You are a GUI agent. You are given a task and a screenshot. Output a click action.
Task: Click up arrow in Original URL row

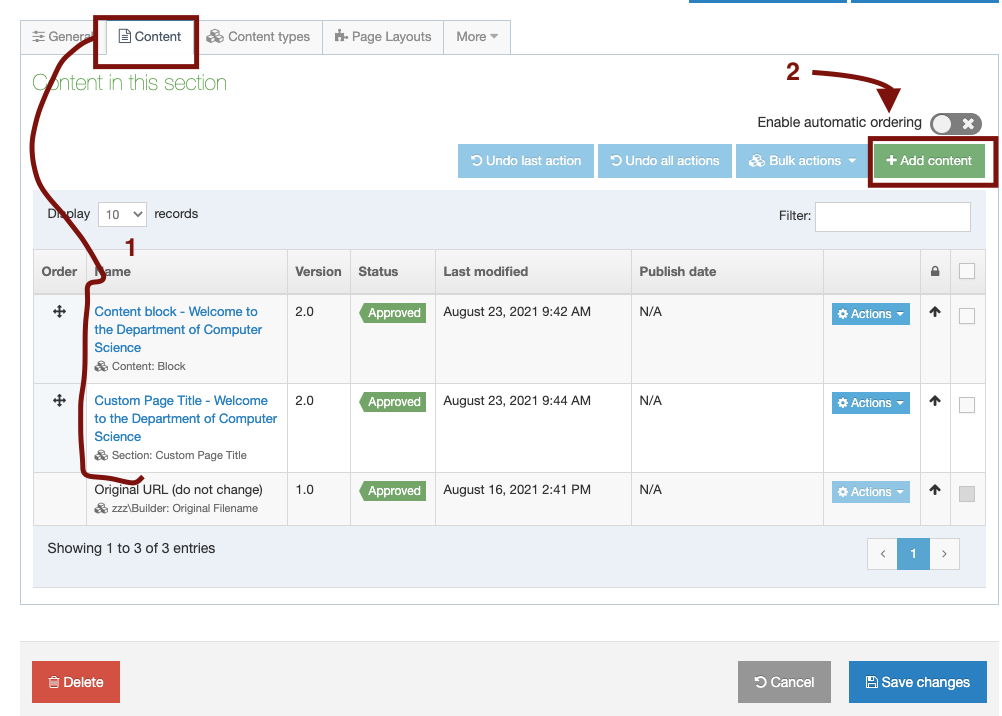tap(935, 490)
